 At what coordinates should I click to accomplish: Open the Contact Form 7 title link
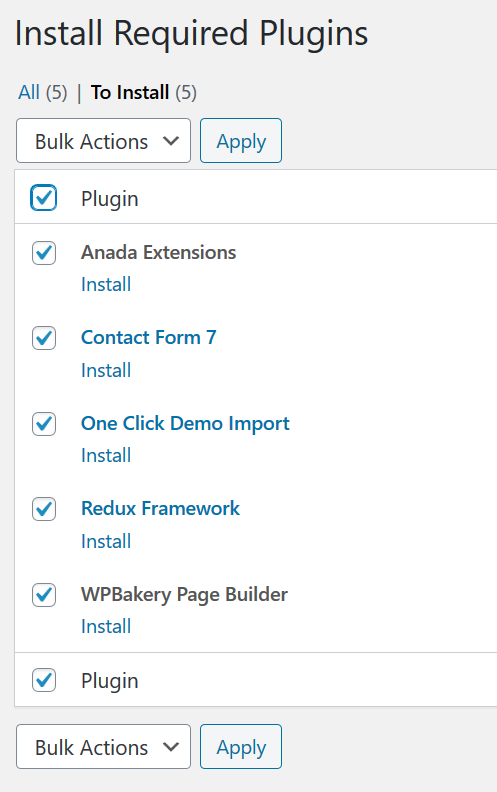[149, 337]
